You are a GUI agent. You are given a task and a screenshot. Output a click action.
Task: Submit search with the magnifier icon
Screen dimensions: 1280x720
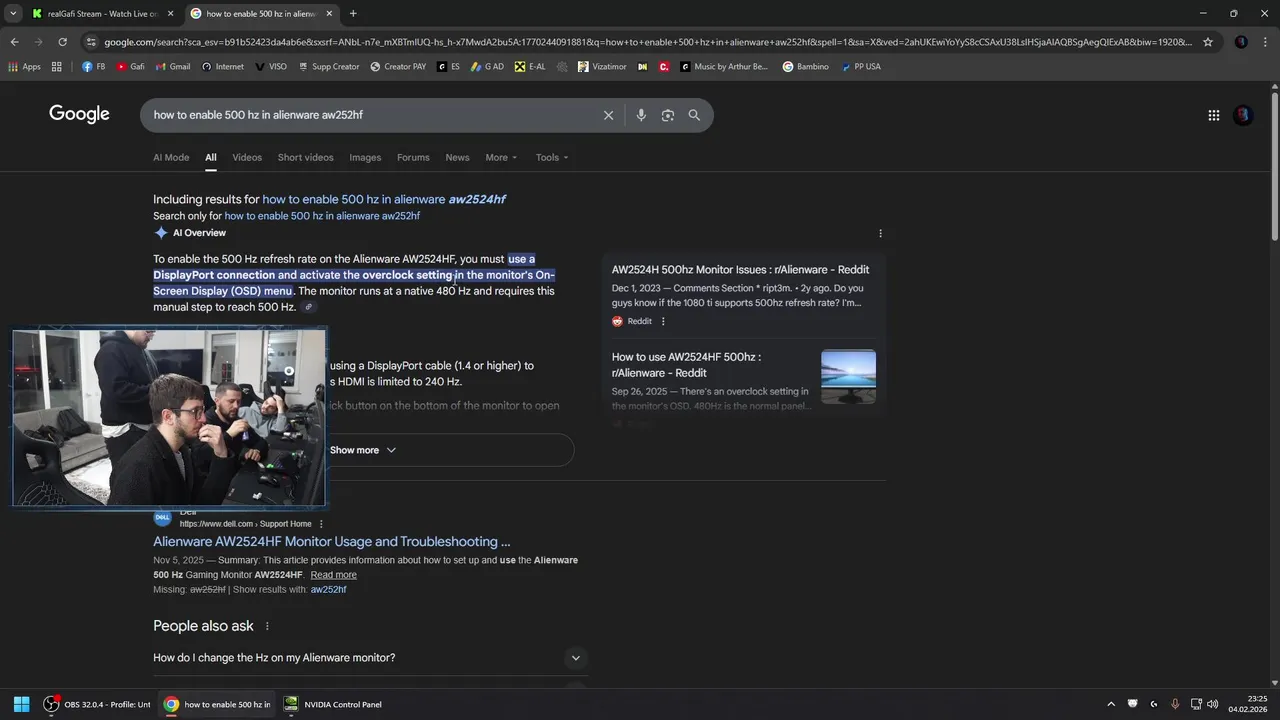[x=694, y=115]
